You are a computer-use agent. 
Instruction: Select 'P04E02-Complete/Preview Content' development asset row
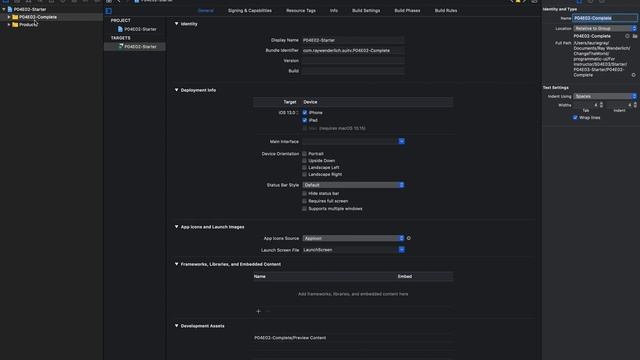tap(353, 338)
